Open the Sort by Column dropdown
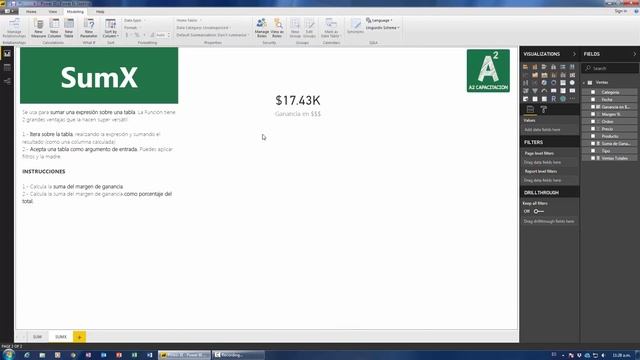640x360 pixels. (111, 28)
